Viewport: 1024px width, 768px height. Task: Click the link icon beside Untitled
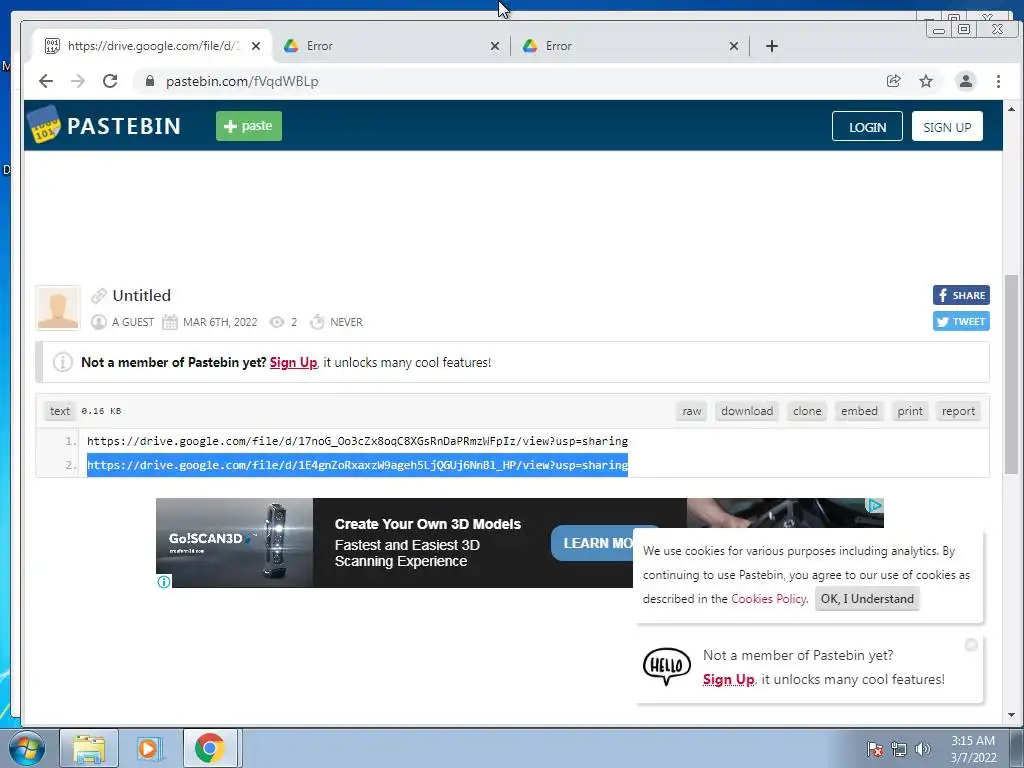[x=99, y=296]
